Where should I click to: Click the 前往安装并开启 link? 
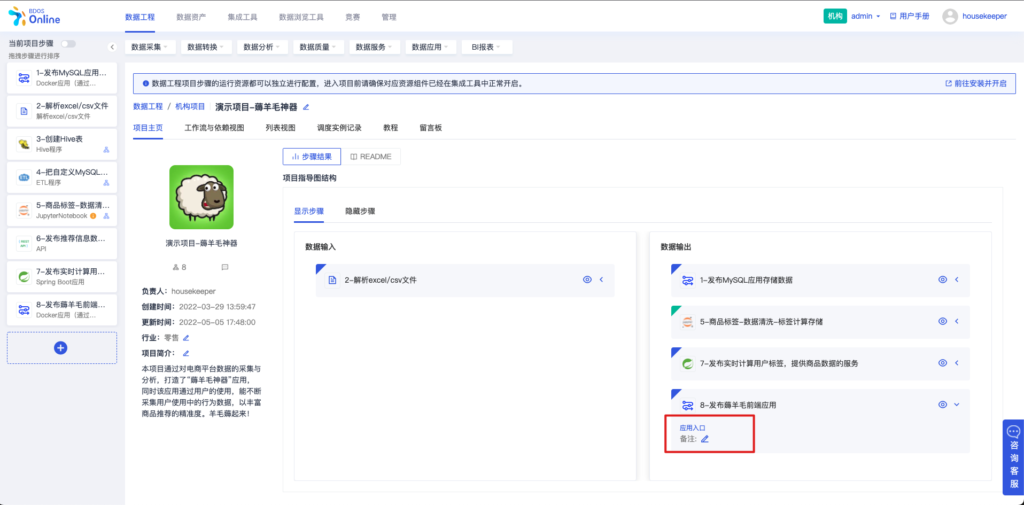976,84
